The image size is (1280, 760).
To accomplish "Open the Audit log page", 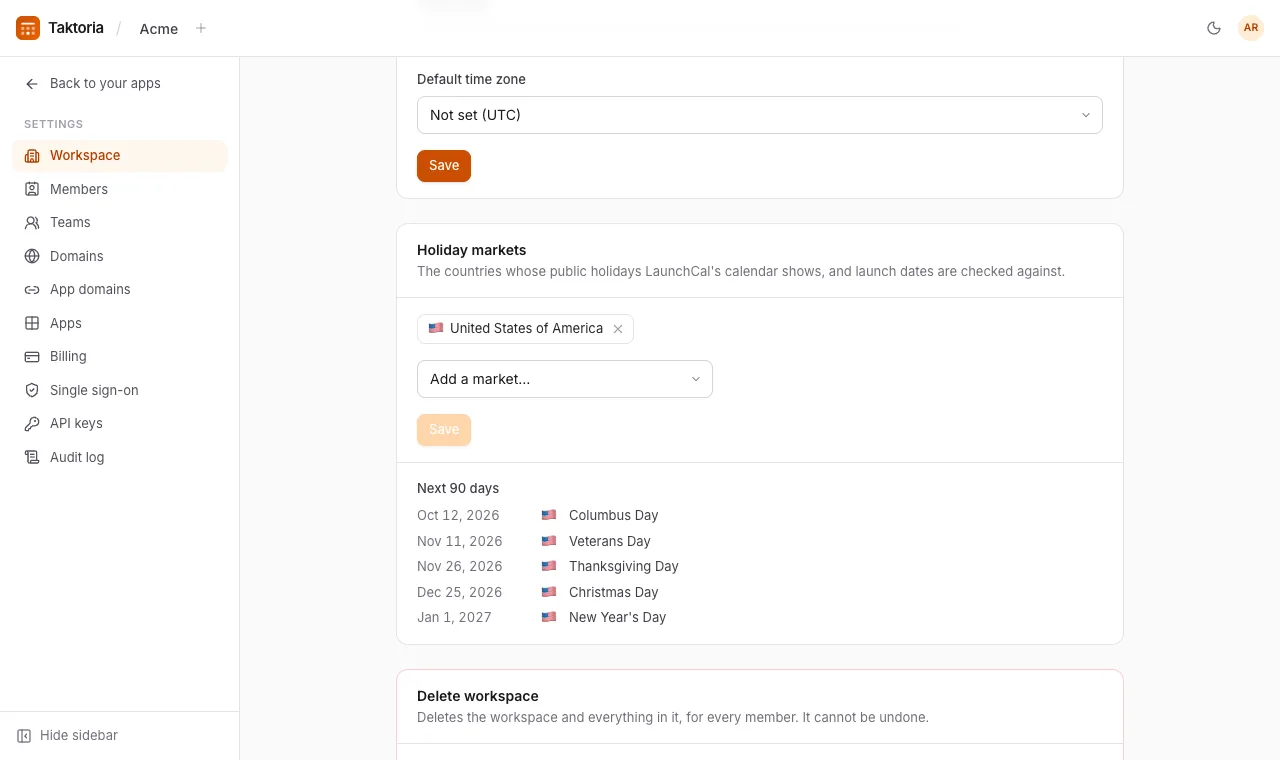I will pyautogui.click(x=120, y=457).
